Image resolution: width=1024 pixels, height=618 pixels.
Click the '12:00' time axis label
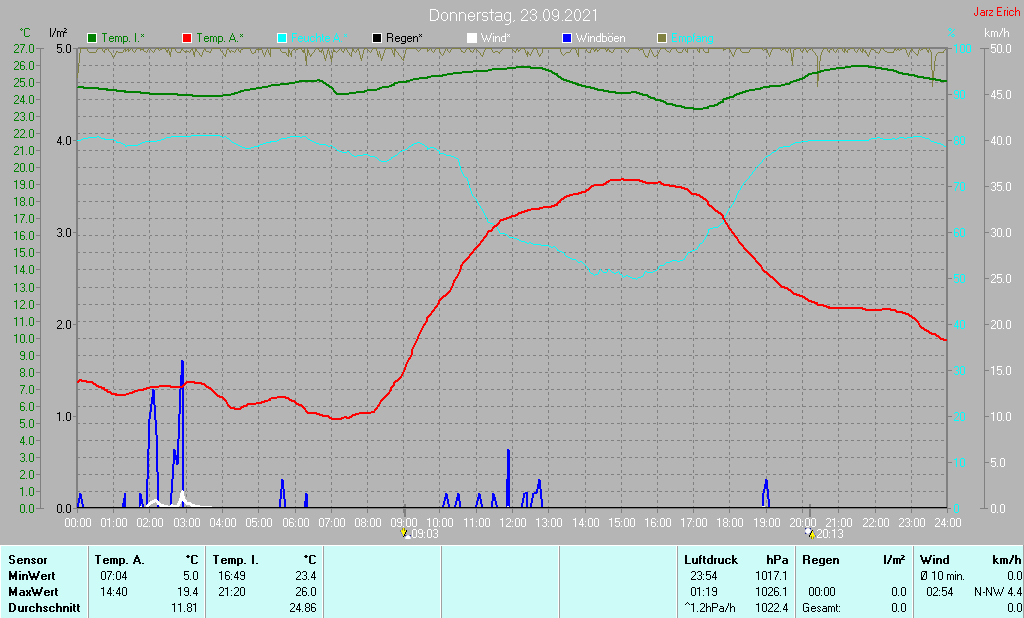tap(513, 523)
